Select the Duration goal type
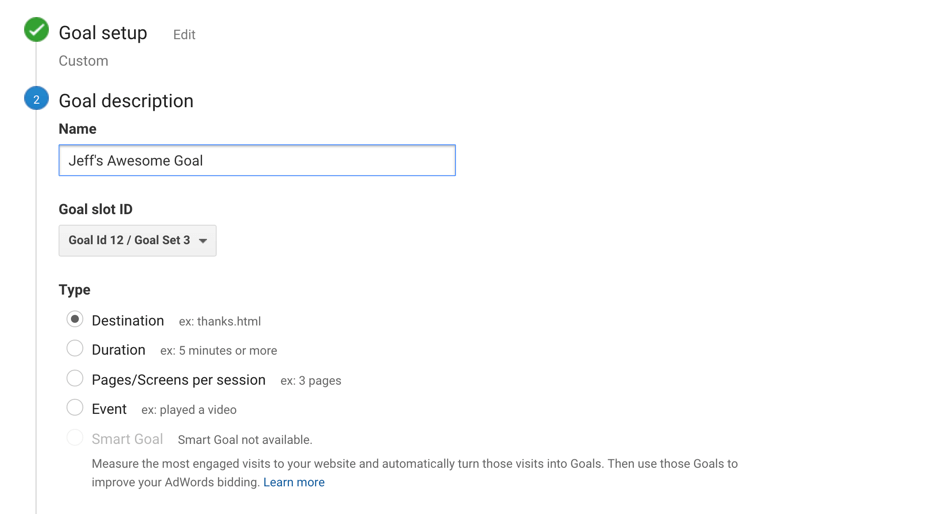The height and width of the screenshot is (514, 934). (x=74, y=349)
